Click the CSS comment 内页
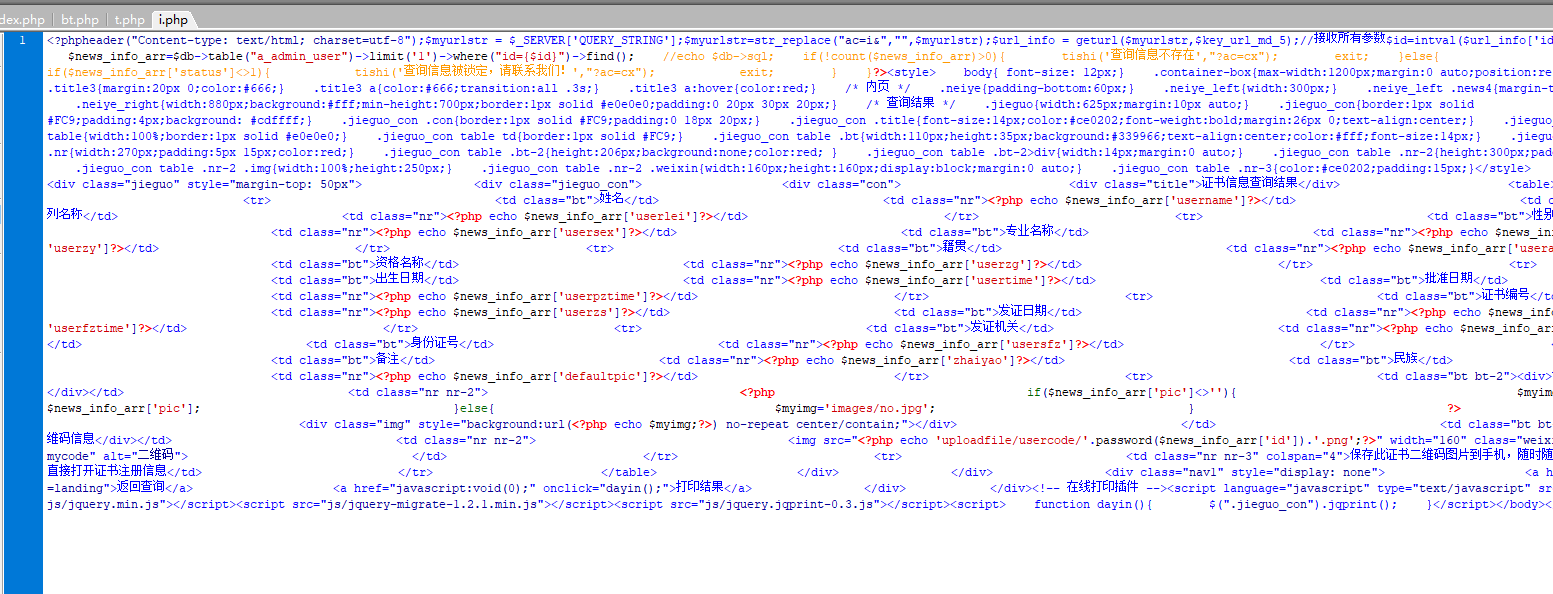Screen dimensions: 1553x594 coord(877,88)
